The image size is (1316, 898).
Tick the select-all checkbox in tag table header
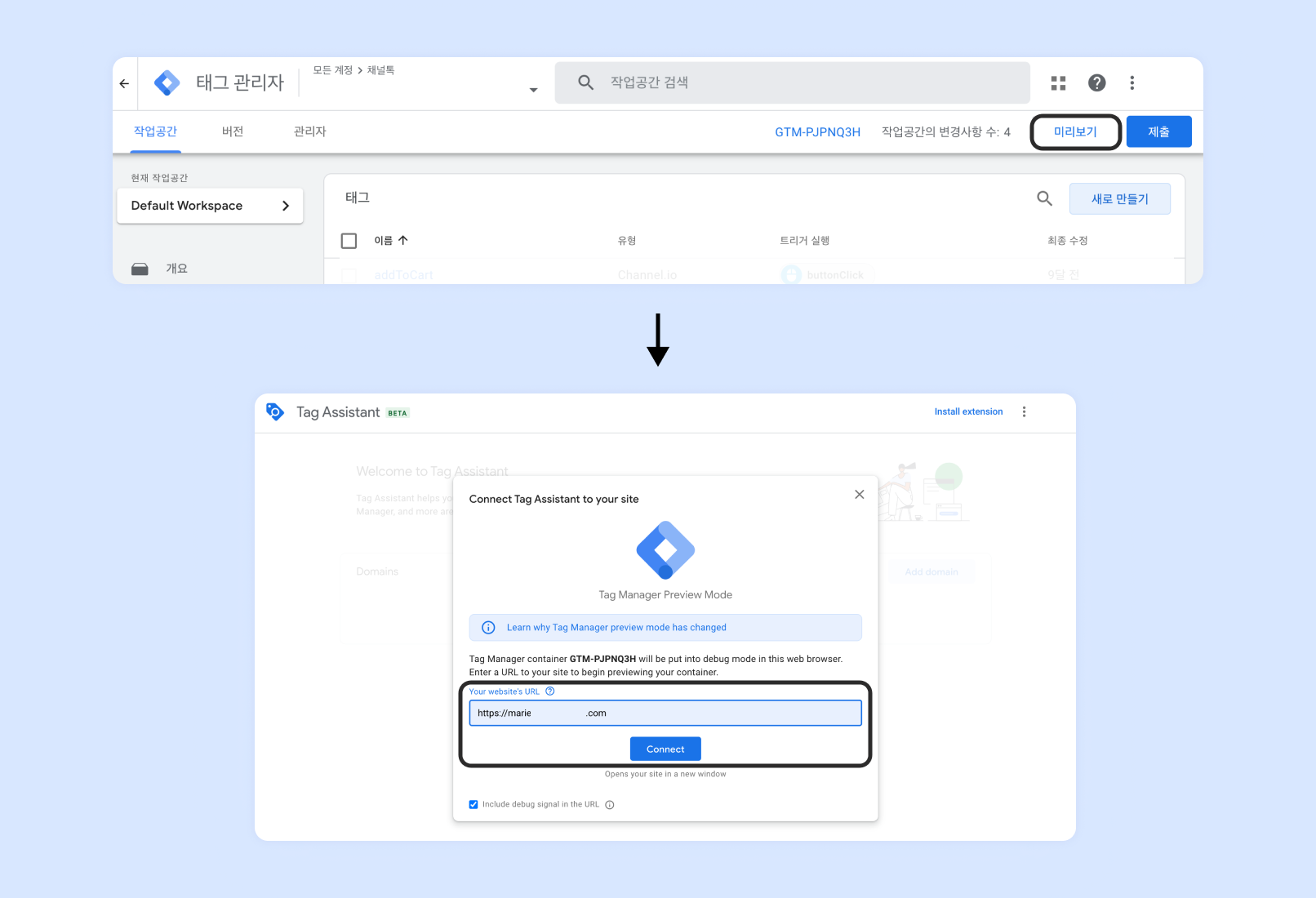tap(349, 241)
